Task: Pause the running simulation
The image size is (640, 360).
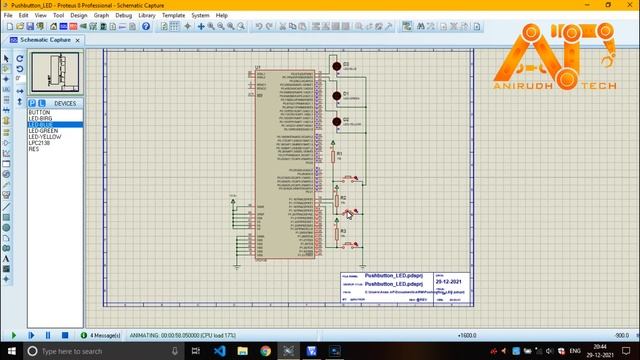Action: coord(48,335)
